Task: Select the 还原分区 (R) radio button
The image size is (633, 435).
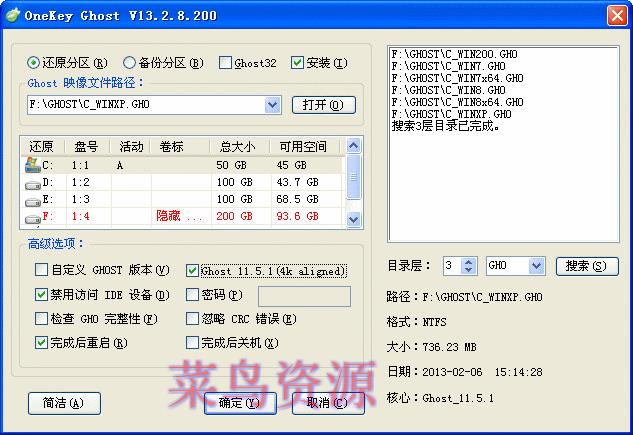Action: click(34, 63)
